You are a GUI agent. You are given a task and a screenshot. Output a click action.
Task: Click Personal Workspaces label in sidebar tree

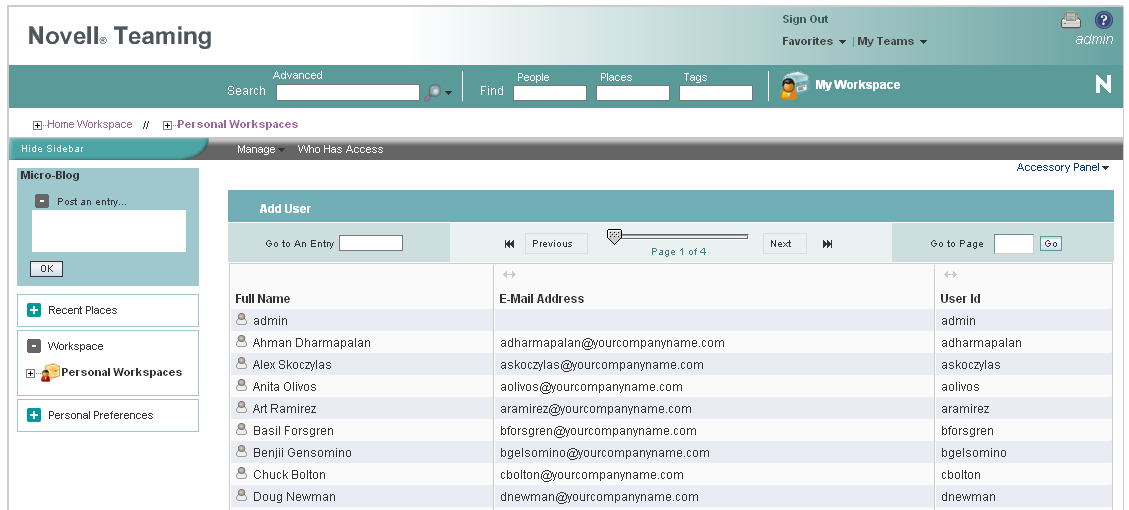tap(122, 372)
